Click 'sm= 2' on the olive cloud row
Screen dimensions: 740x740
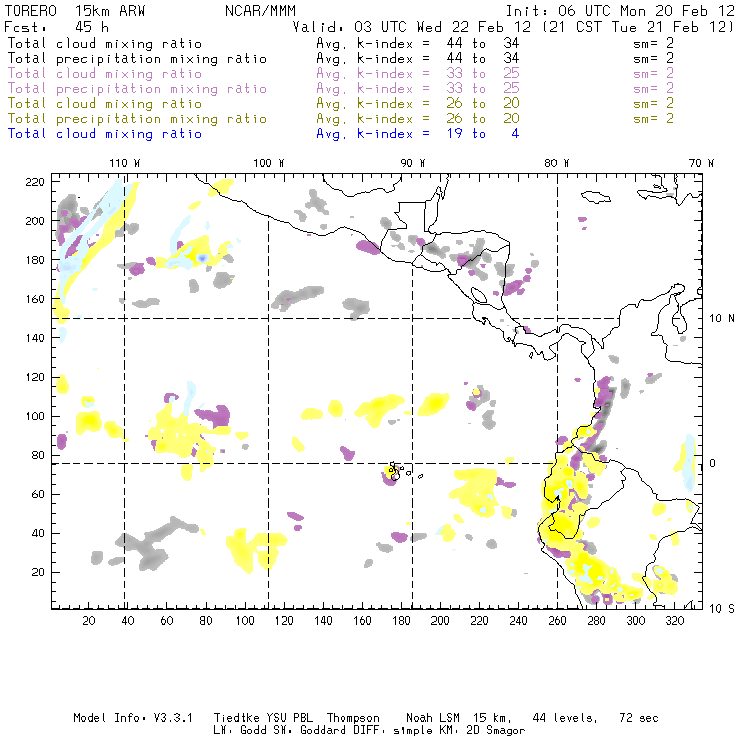pyautogui.click(x=654, y=104)
